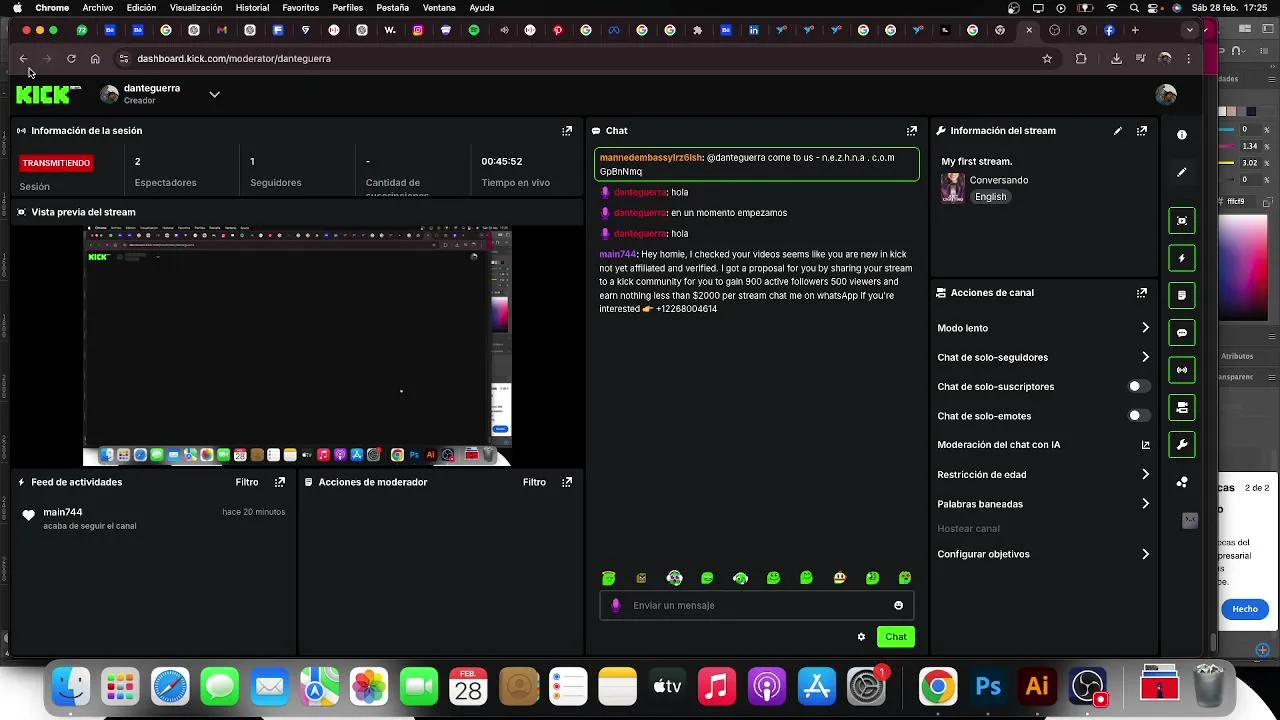This screenshot has width=1280, height=720.
Task: Open the profile avatar at top right
Action: 1165,95
